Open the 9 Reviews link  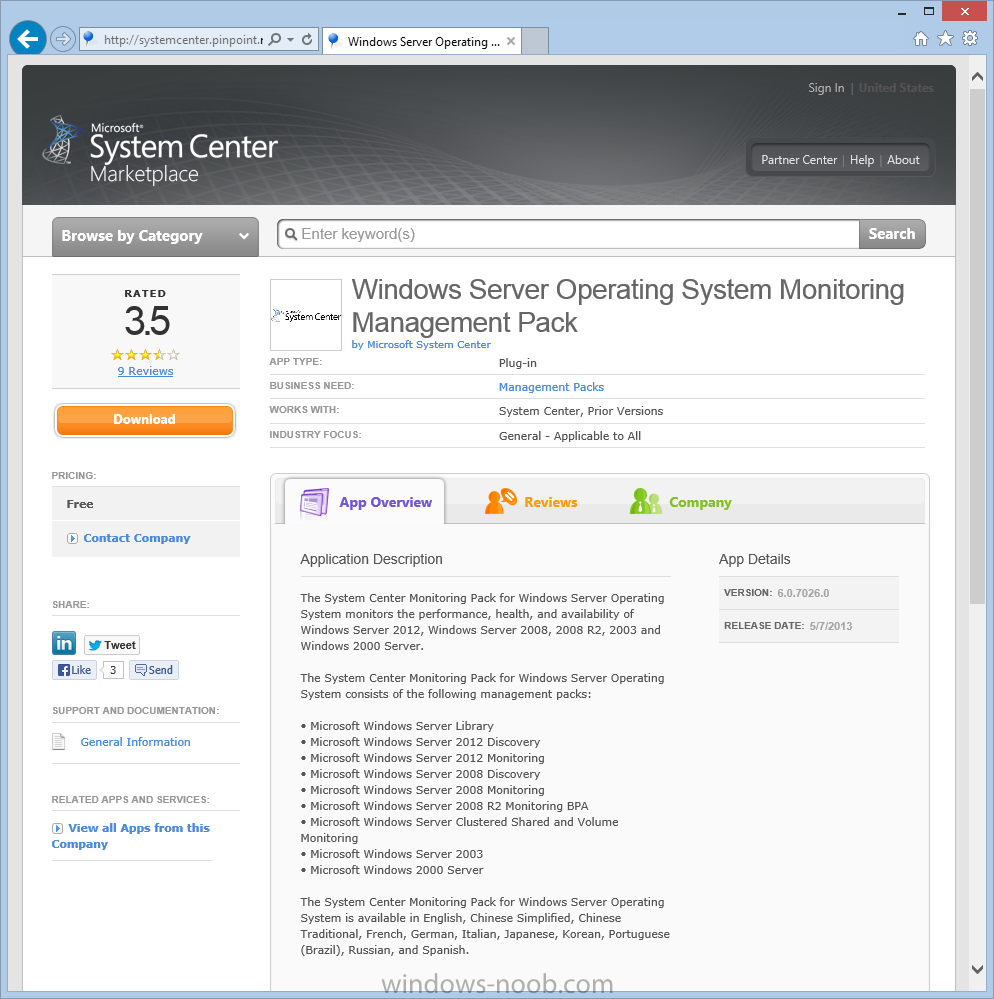(145, 371)
